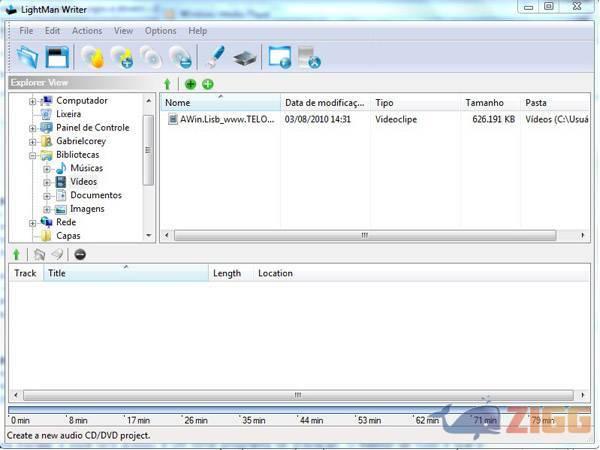Click the video file icon beside AWin.Lisb
This screenshot has height=450, width=600.
point(173,119)
